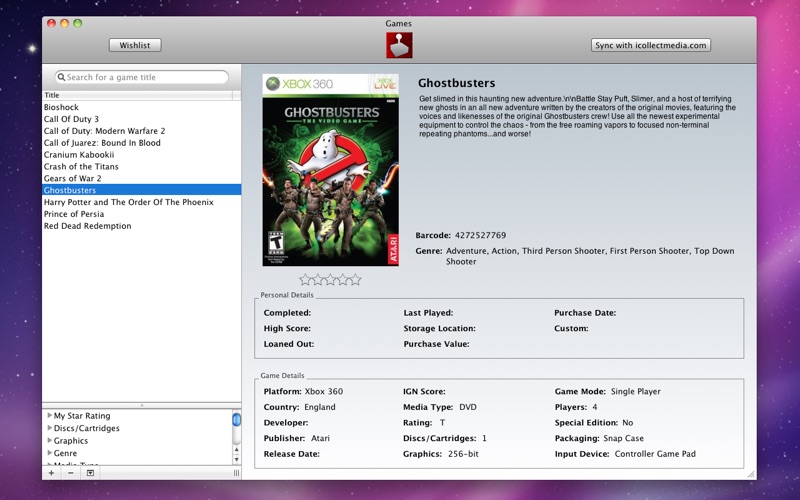
Task: Click the Packaging value Snap Case
Action: pyautogui.click(x=623, y=438)
